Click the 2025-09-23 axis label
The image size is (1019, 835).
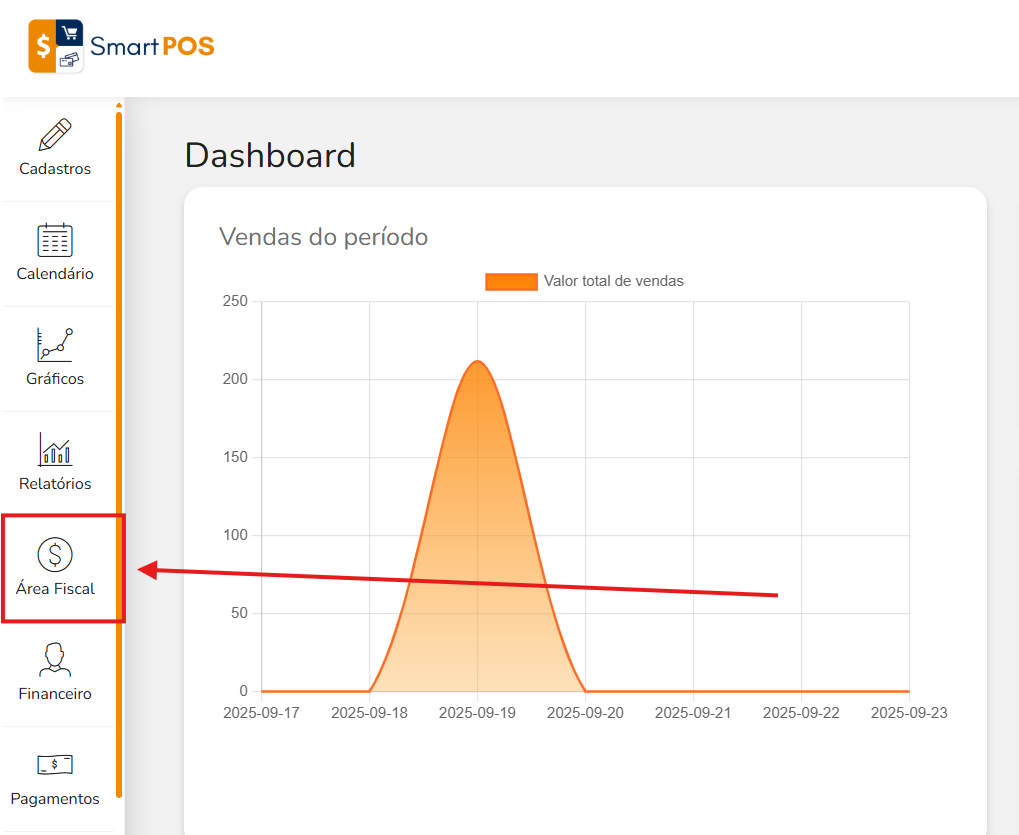[x=909, y=713]
